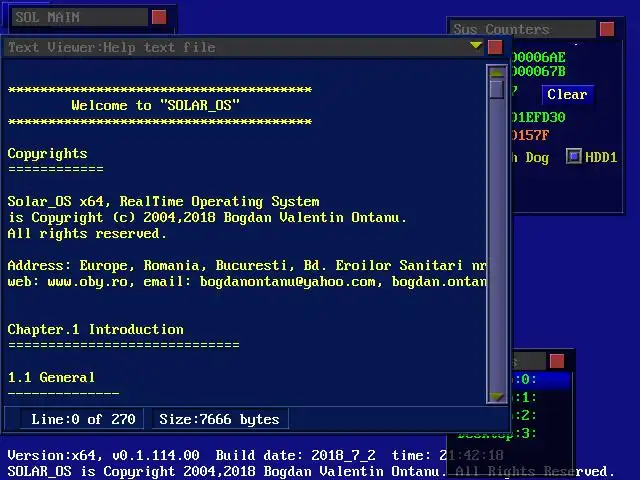The image size is (640, 480).
Task: Click the 'Copyrights' heading
Action: [x=47, y=153]
